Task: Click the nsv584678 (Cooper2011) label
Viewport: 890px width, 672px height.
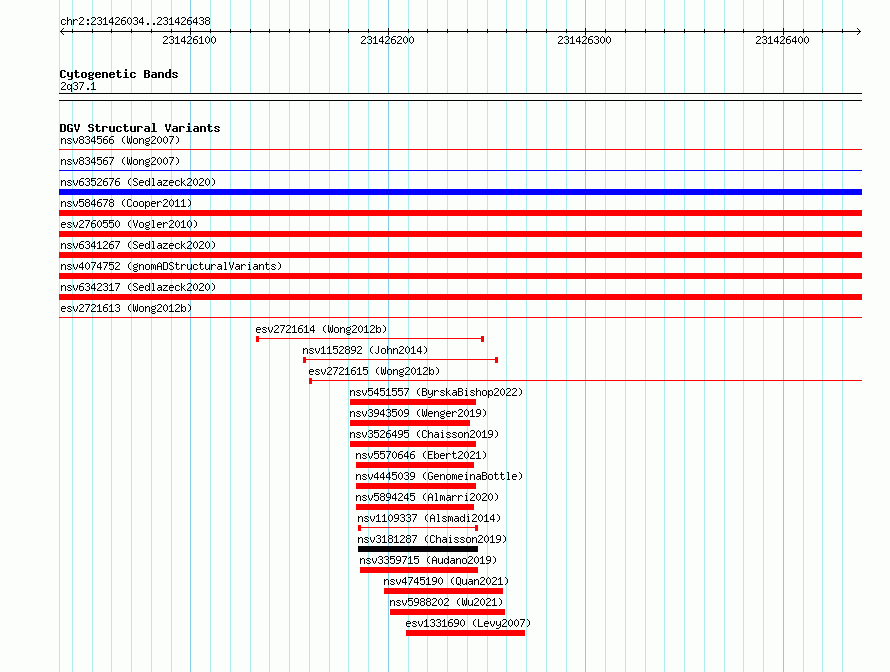Action: click(126, 203)
